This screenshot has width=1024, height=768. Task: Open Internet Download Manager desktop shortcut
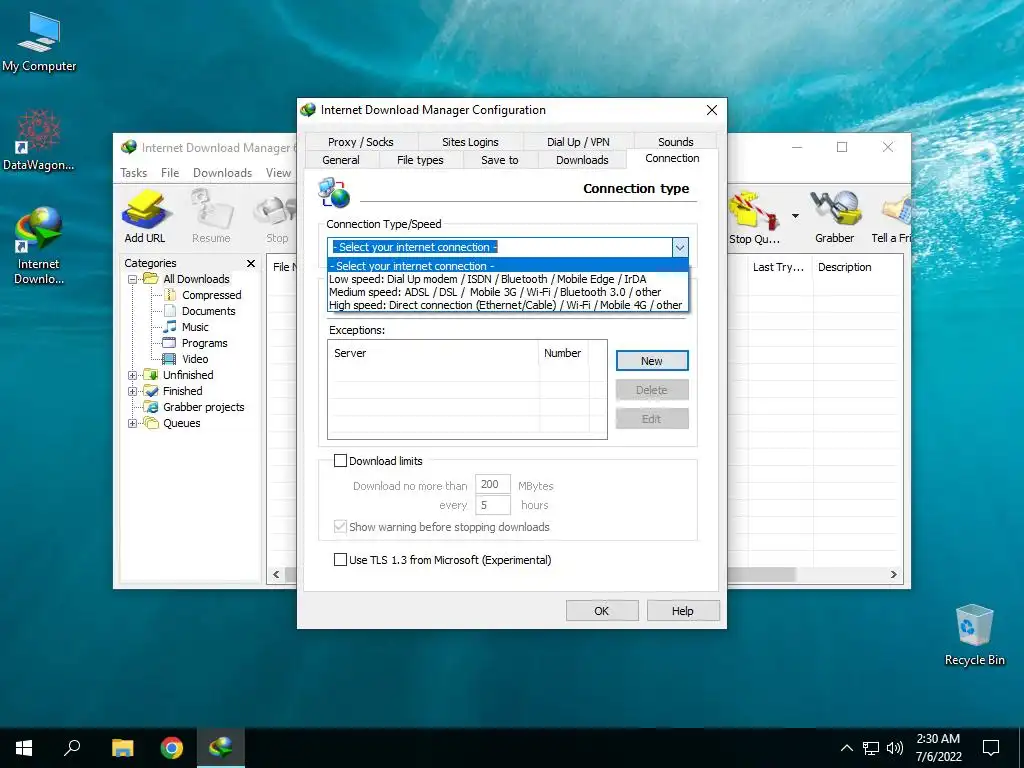pyautogui.click(x=39, y=246)
